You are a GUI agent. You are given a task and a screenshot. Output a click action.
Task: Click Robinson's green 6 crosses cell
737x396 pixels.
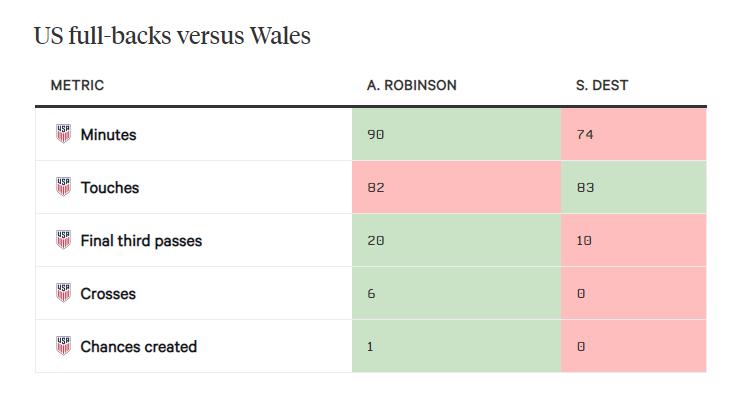pyautogui.click(x=456, y=294)
